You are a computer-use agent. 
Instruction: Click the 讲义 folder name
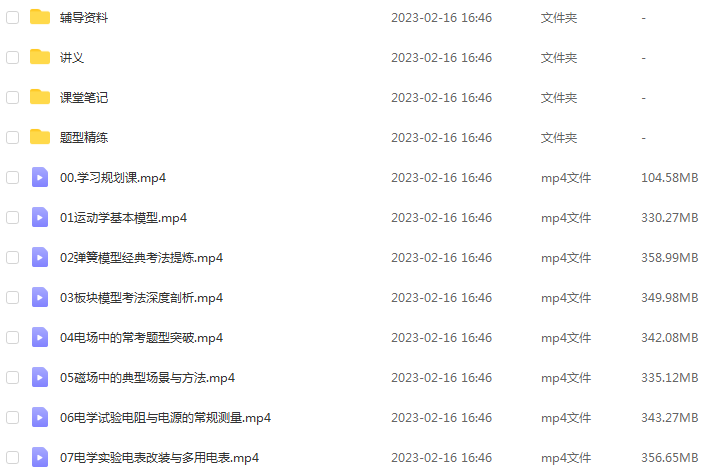coord(72,58)
